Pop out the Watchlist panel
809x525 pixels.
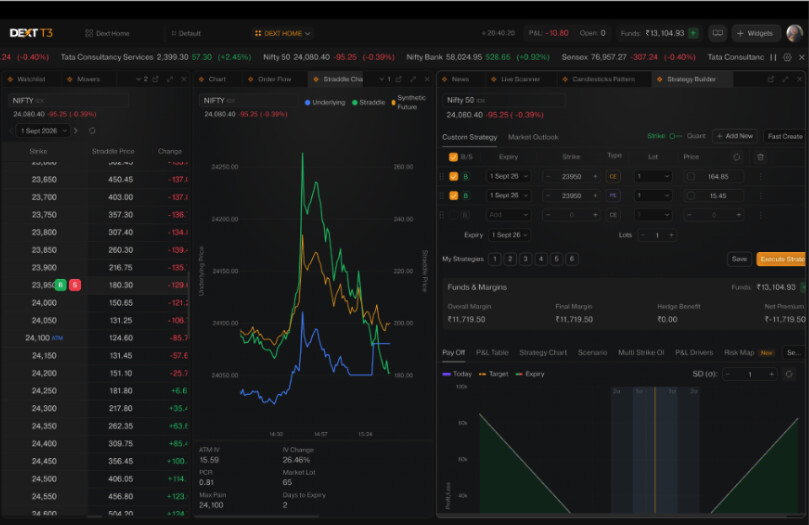point(155,79)
